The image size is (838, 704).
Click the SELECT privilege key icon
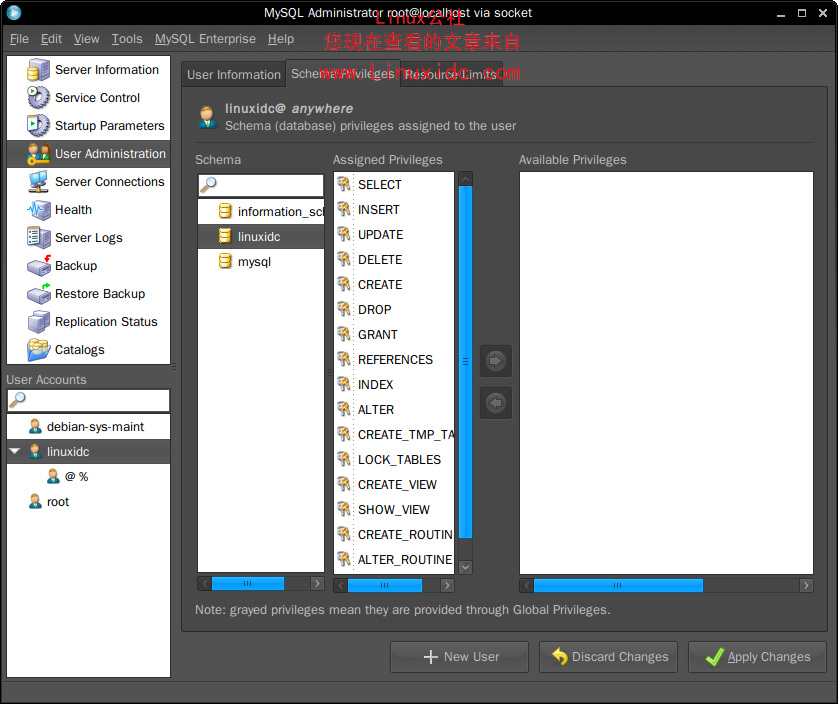(x=344, y=184)
